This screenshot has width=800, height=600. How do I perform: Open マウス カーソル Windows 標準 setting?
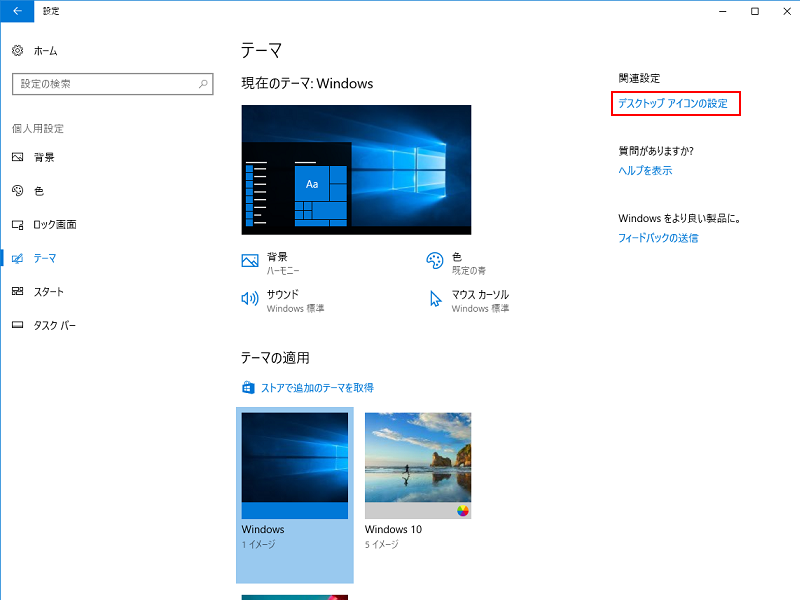coord(469,301)
